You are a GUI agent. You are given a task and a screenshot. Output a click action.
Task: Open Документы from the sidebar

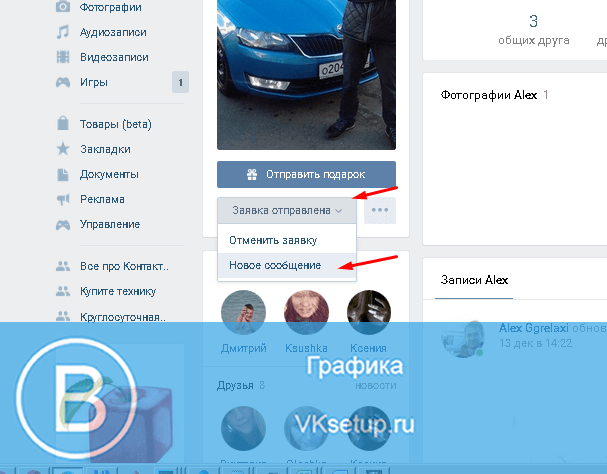tap(109, 174)
